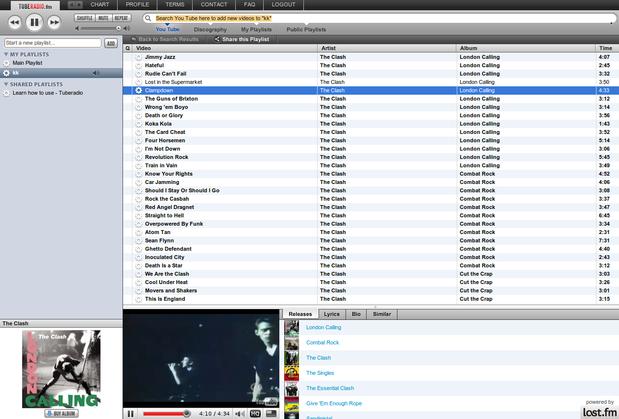Sort by the Time column header
The height and width of the screenshot is (419, 619).
pyautogui.click(x=607, y=48)
